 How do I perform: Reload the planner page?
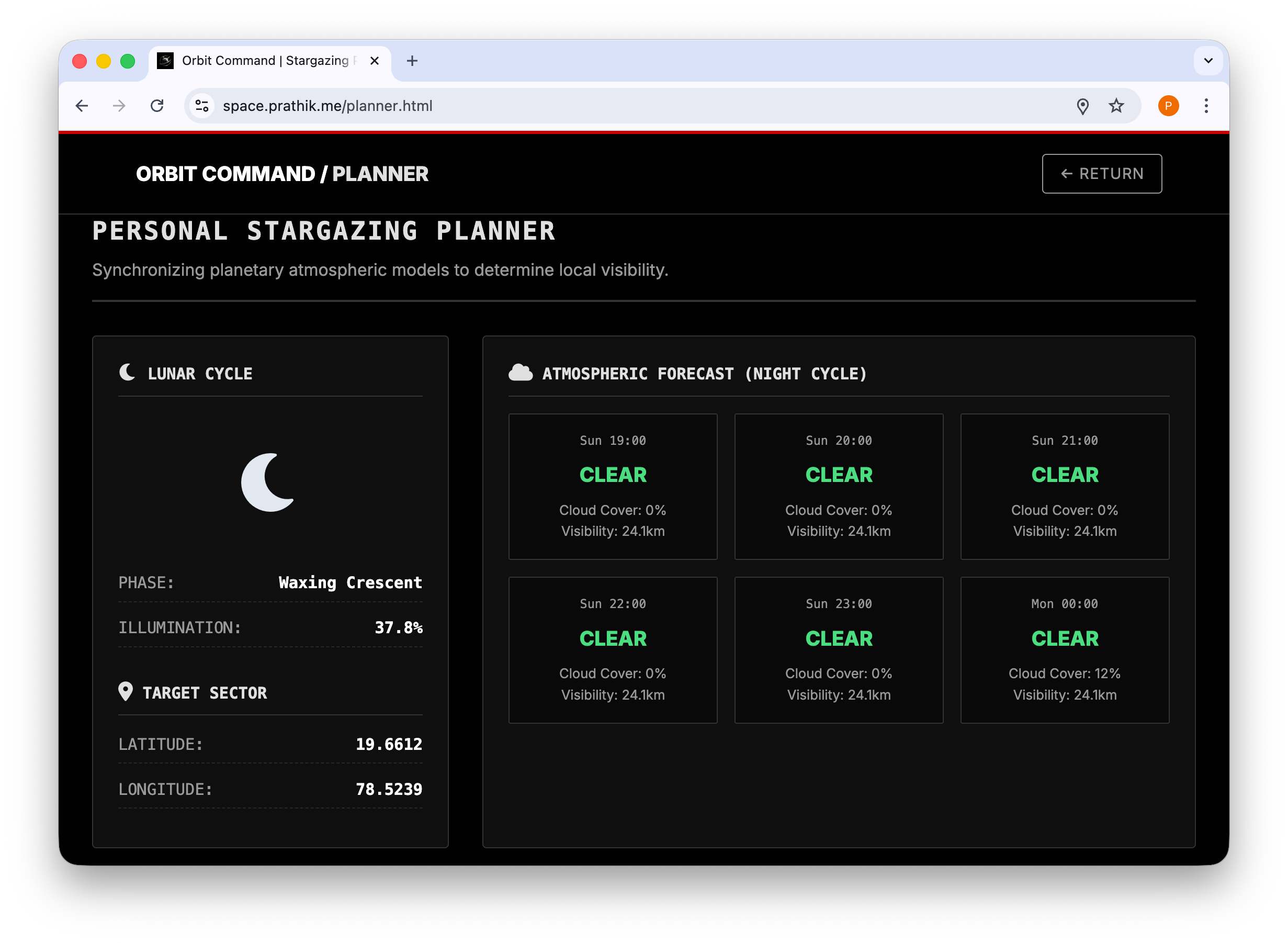157,106
